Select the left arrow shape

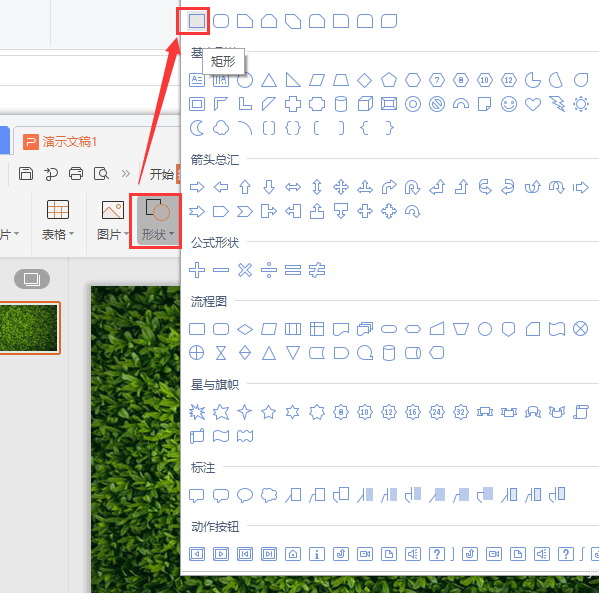point(221,187)
